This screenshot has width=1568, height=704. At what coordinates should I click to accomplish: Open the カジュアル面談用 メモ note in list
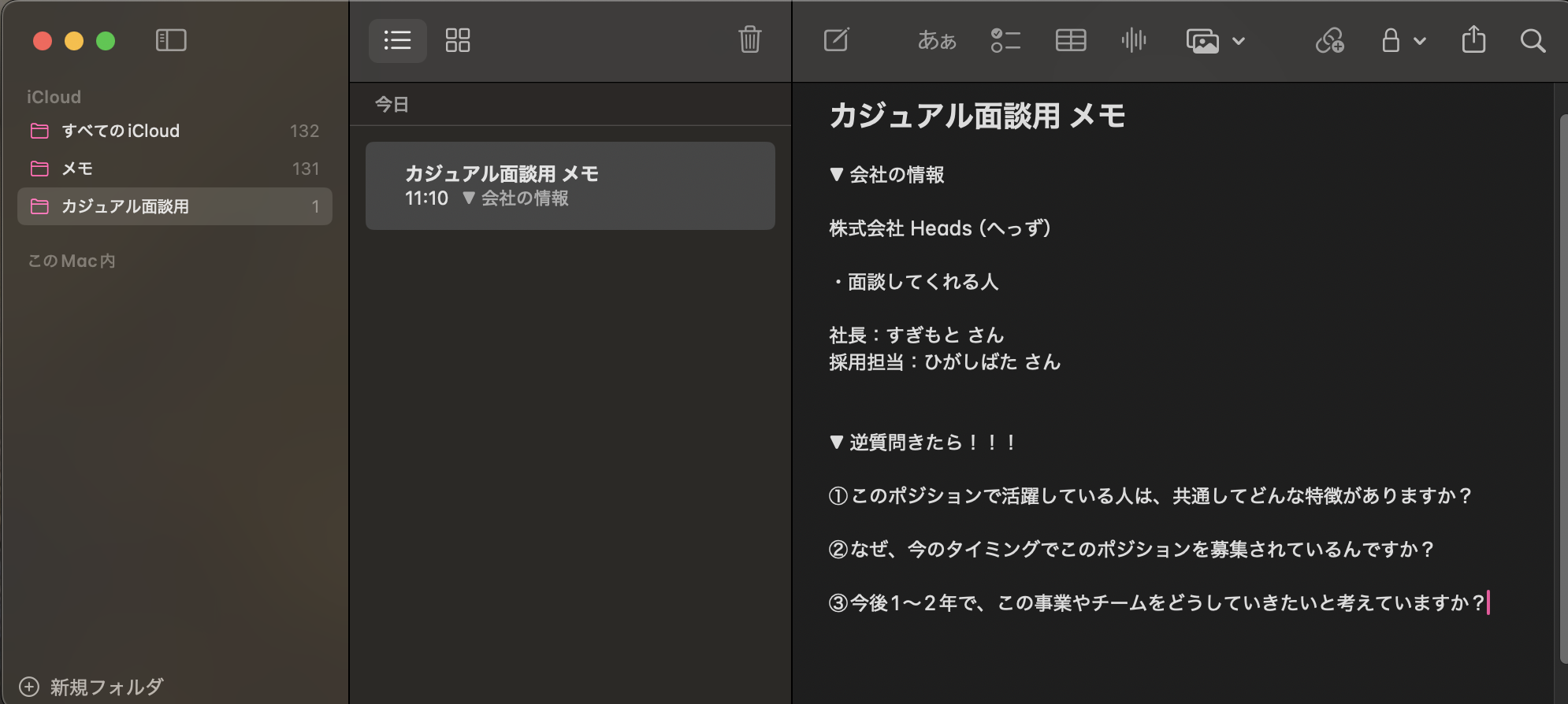tap(570, 186)
